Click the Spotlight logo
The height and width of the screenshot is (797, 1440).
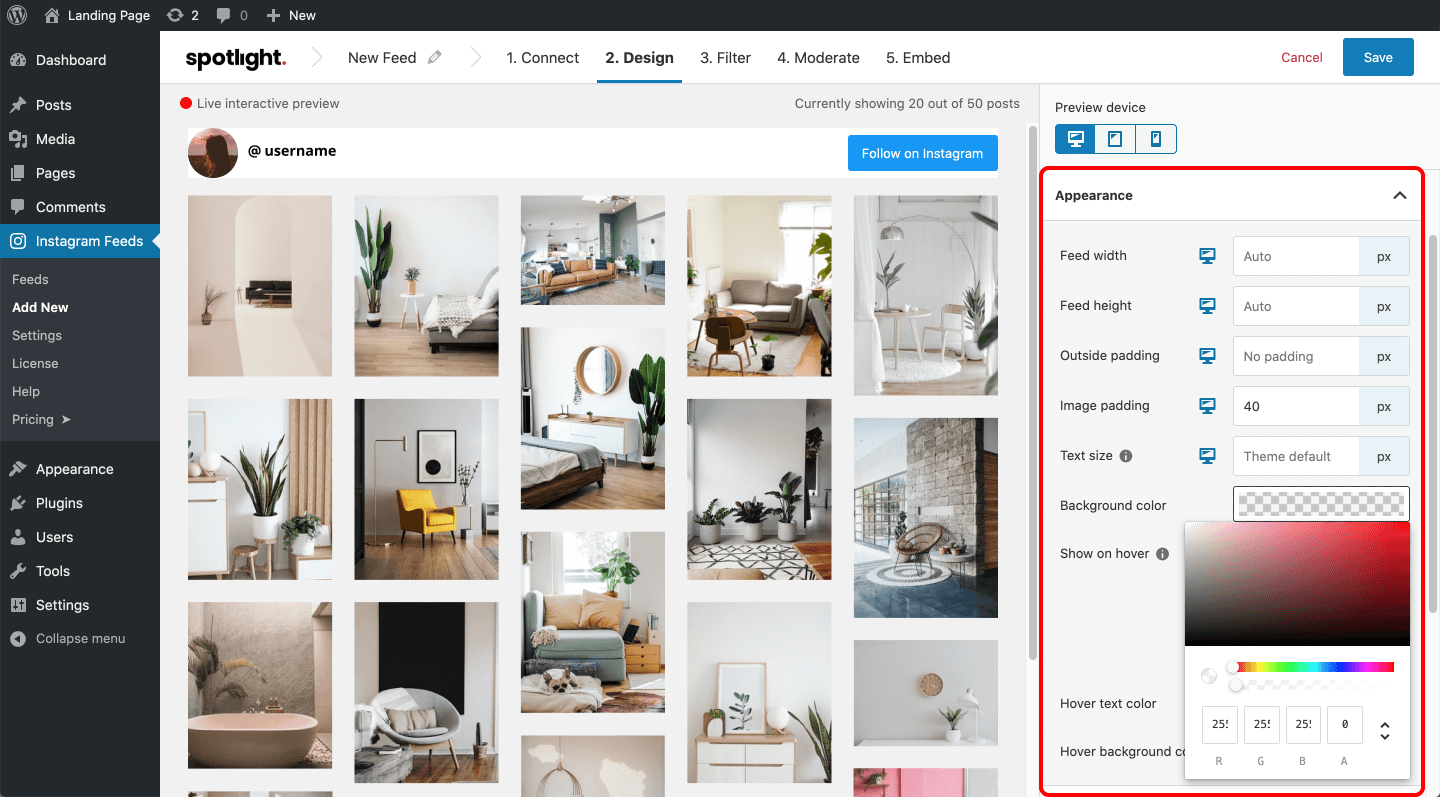[236, 58]
